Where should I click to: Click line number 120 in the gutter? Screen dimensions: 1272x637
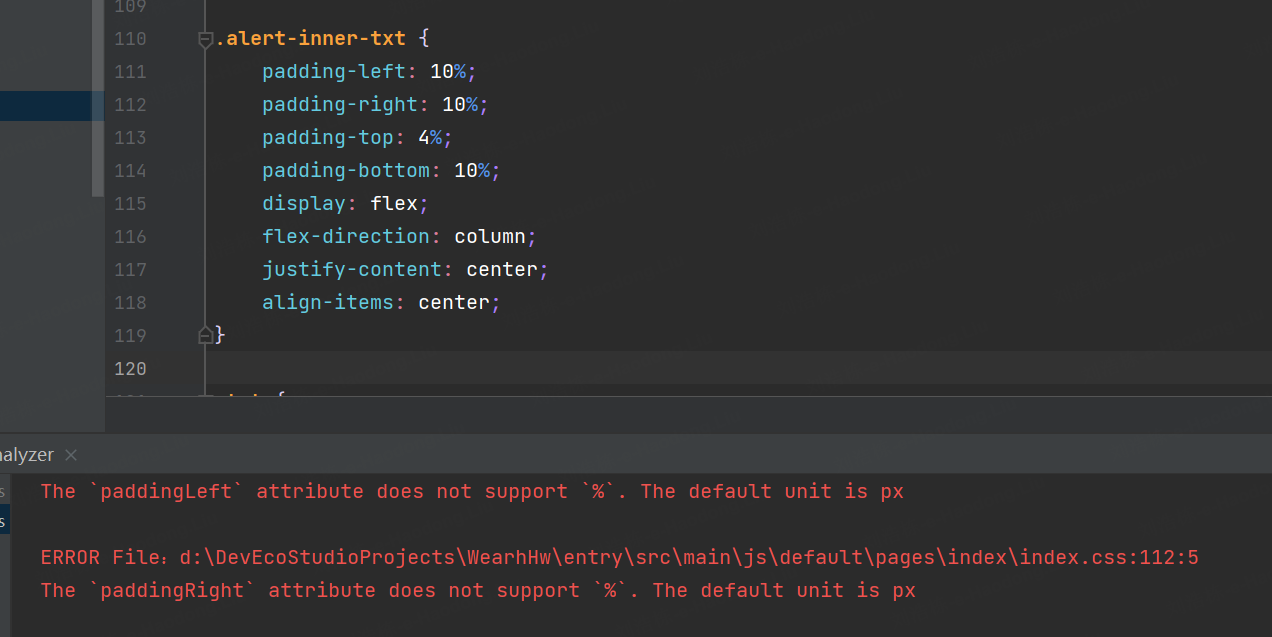[x=130, y=369]
